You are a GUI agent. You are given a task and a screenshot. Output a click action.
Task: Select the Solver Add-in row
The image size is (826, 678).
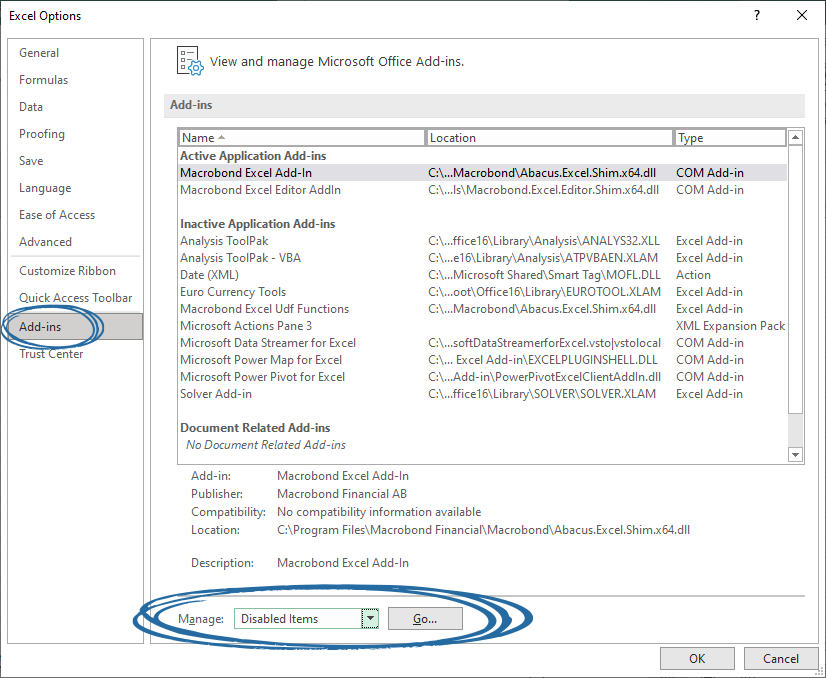(x=483, y=394)
